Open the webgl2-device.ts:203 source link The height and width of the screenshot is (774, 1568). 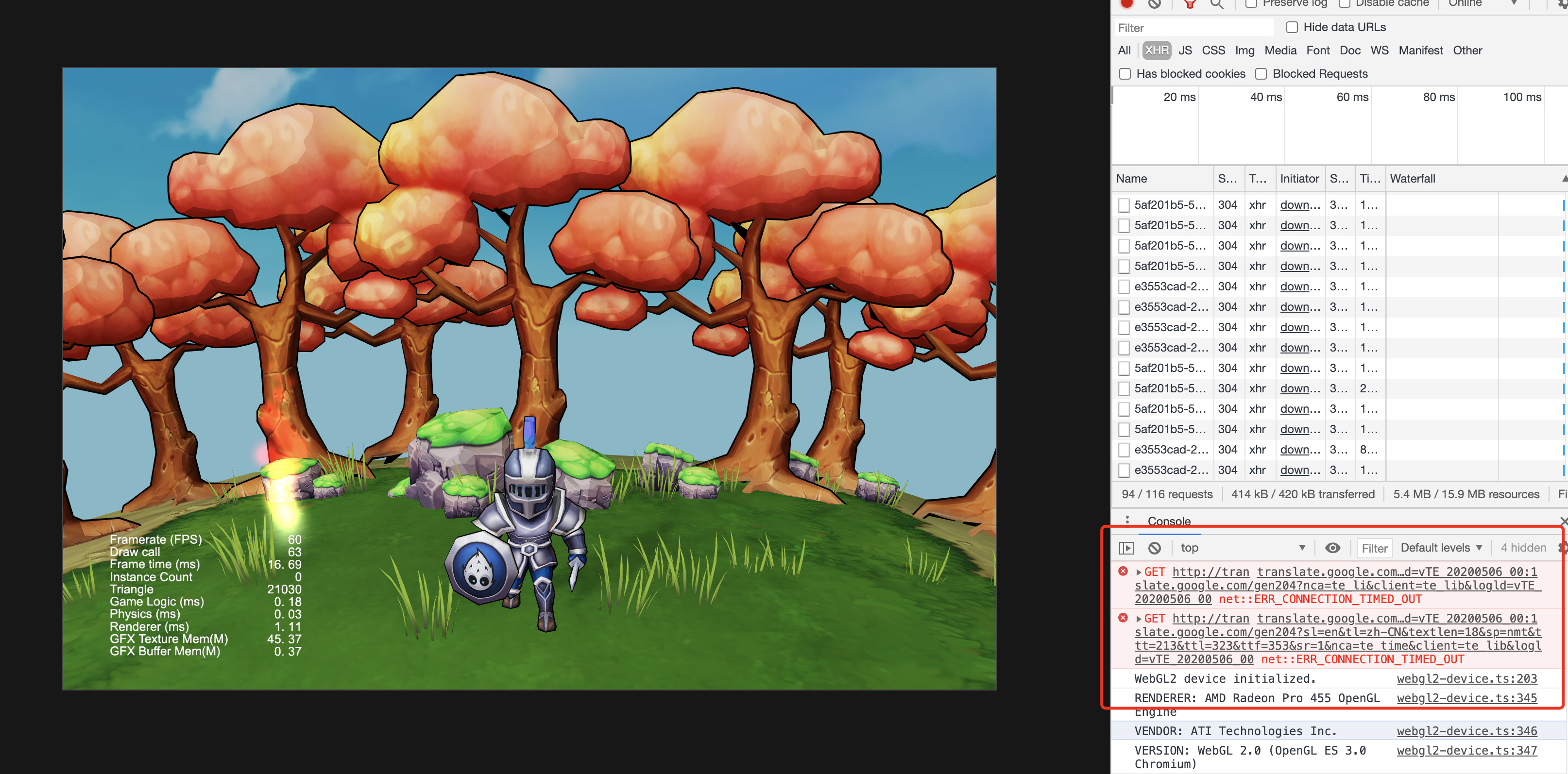pos(1466,678)
